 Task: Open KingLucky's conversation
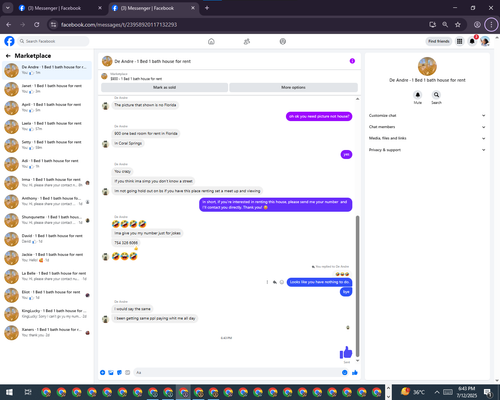pos(47,314)
